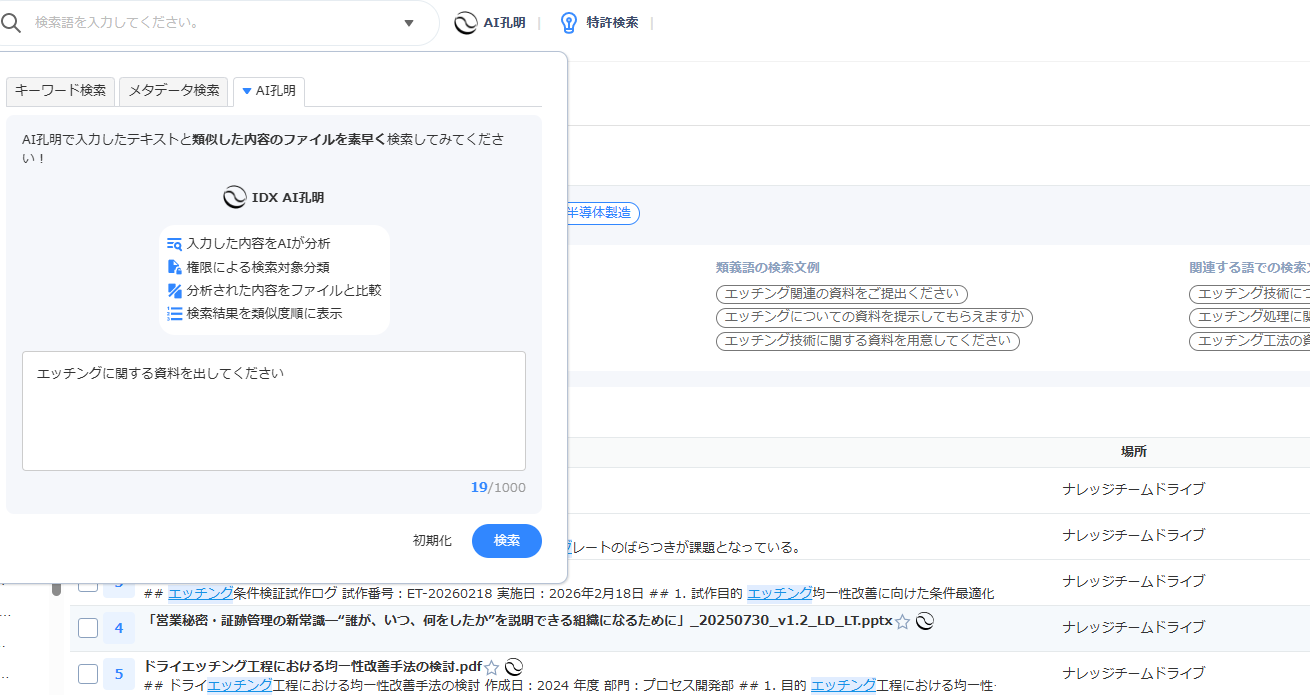Click icon beside 検索結果を類似度順に表示

tap(174, 313)
